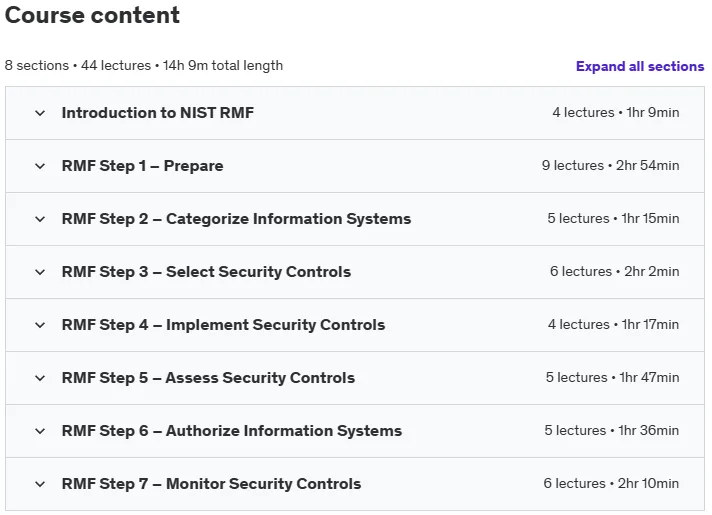Click the 5 lectures • 1hr 47min text
Image resolution: width=712 pixels, height=515 pixels.
click(613, 377)
